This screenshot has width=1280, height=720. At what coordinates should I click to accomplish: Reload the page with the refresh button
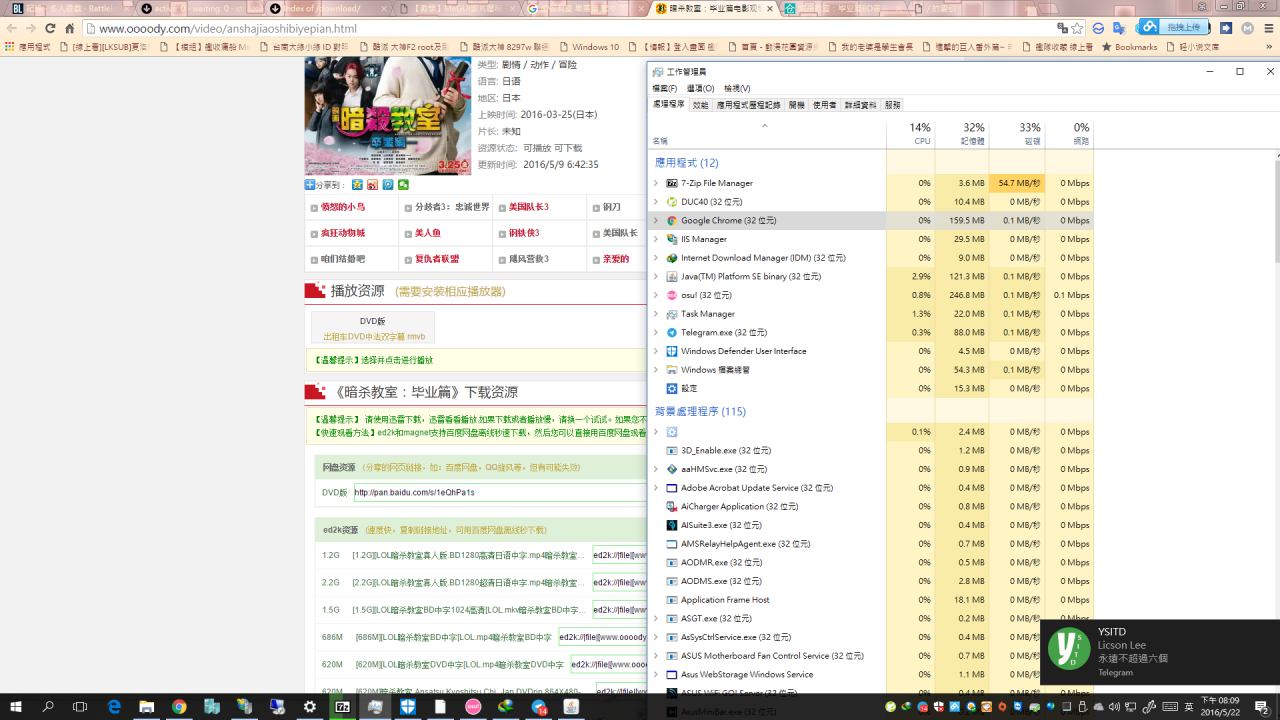(69, 29)
